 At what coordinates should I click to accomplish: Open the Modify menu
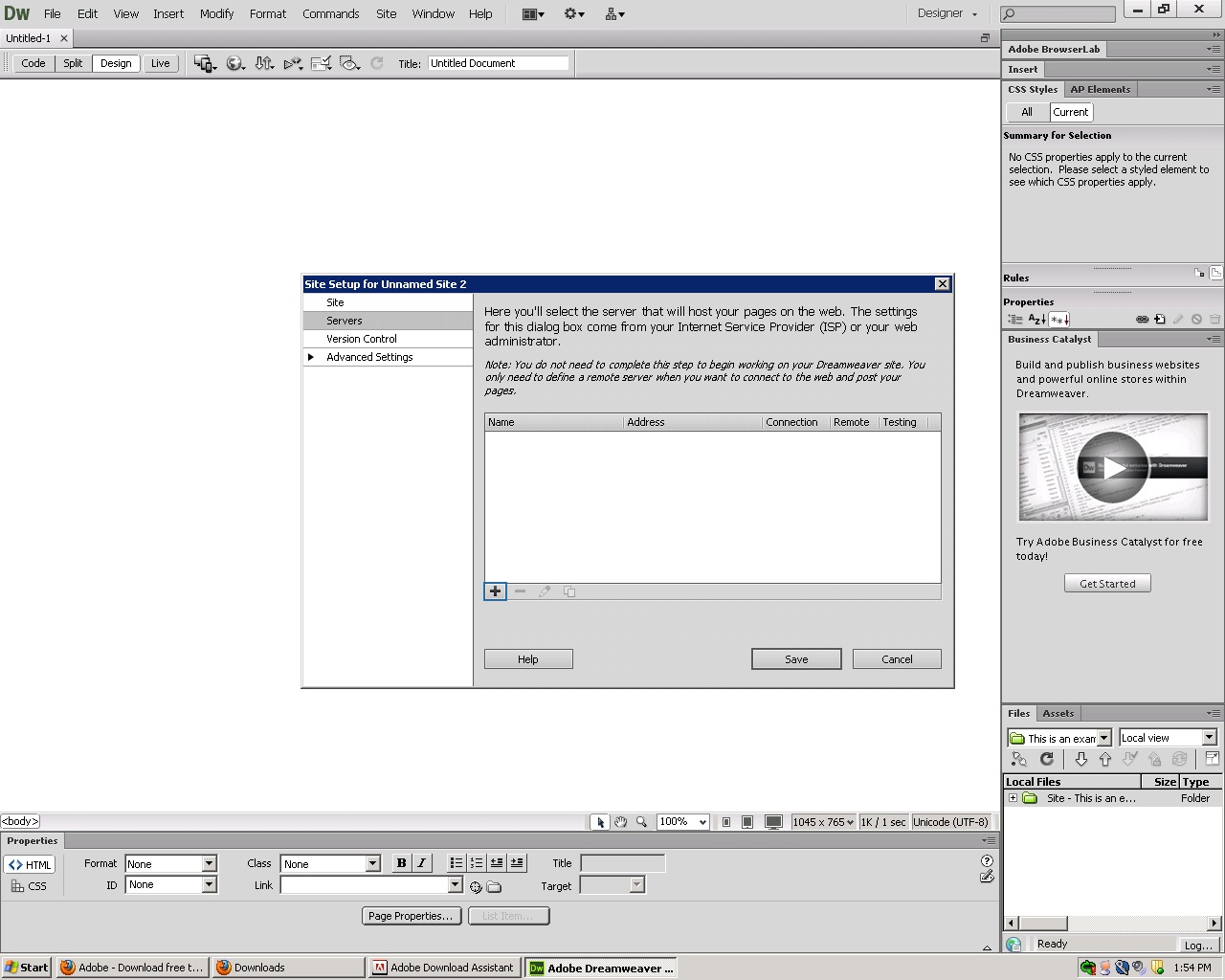click(216, 13)
